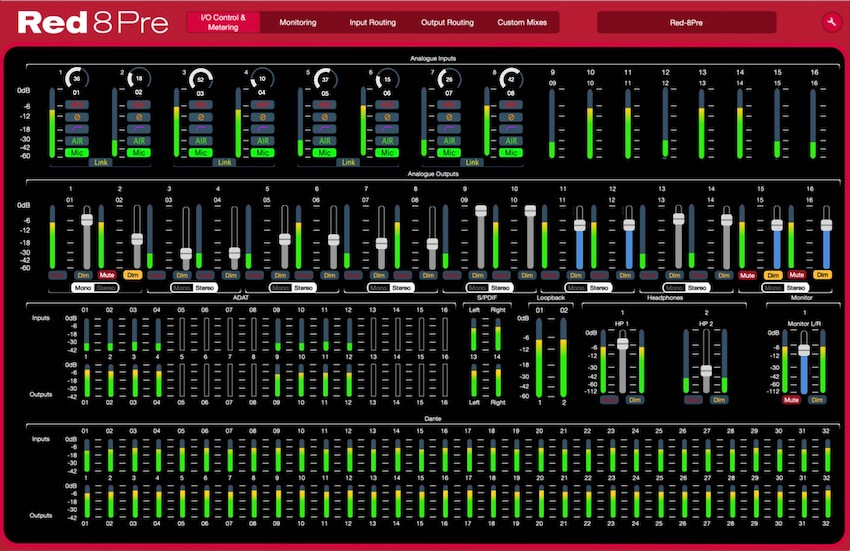Viewport: 850px width, 551px height.
Task: Open settings via the wrench icon
Action: [x=831, y=22]
